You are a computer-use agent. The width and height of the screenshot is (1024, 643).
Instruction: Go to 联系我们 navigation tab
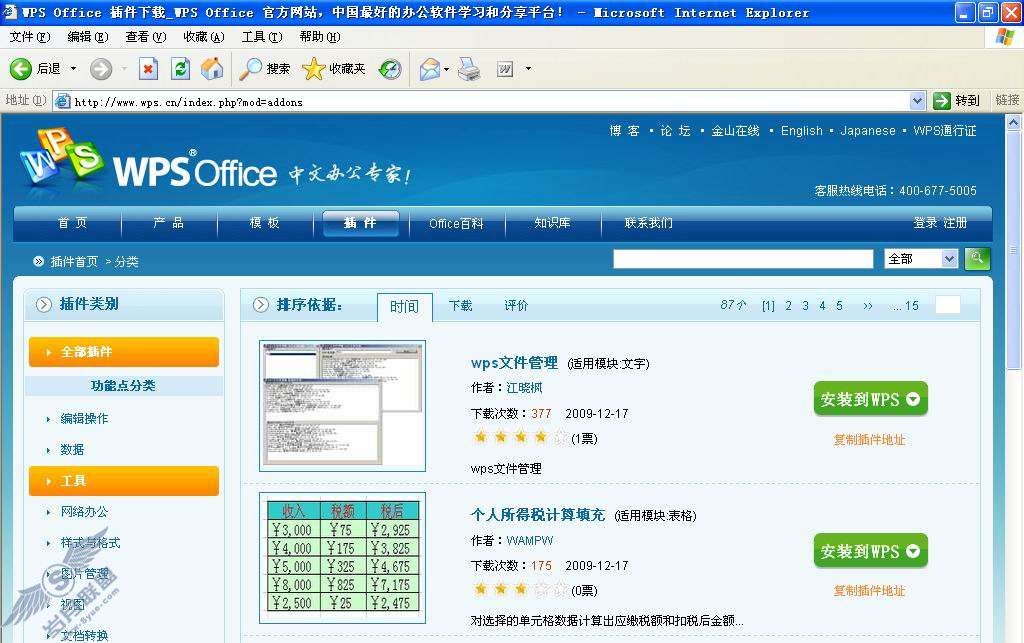648,223
